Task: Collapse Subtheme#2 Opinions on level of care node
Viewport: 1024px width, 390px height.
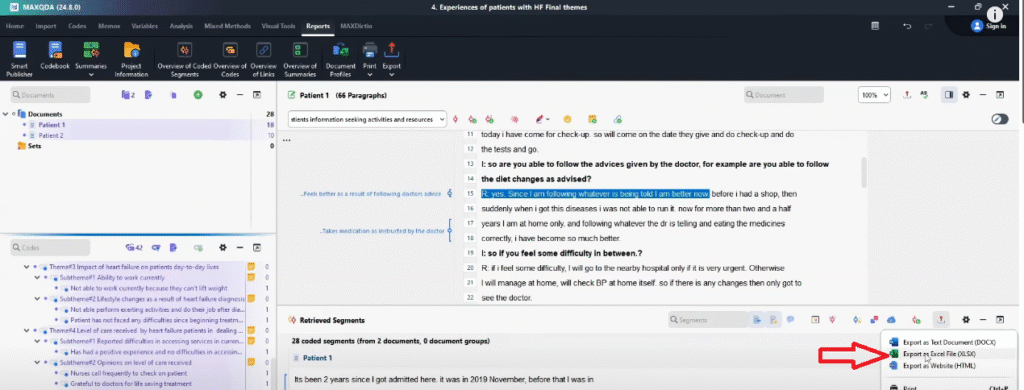Action: (x=37, y=362)
